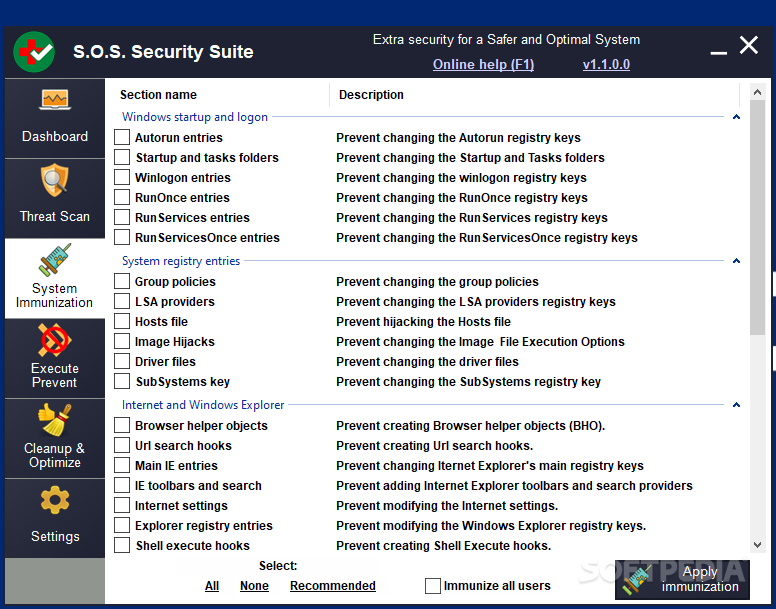Check Startup and tasks folders
This screenshot has width=776, height=609.
122,157
